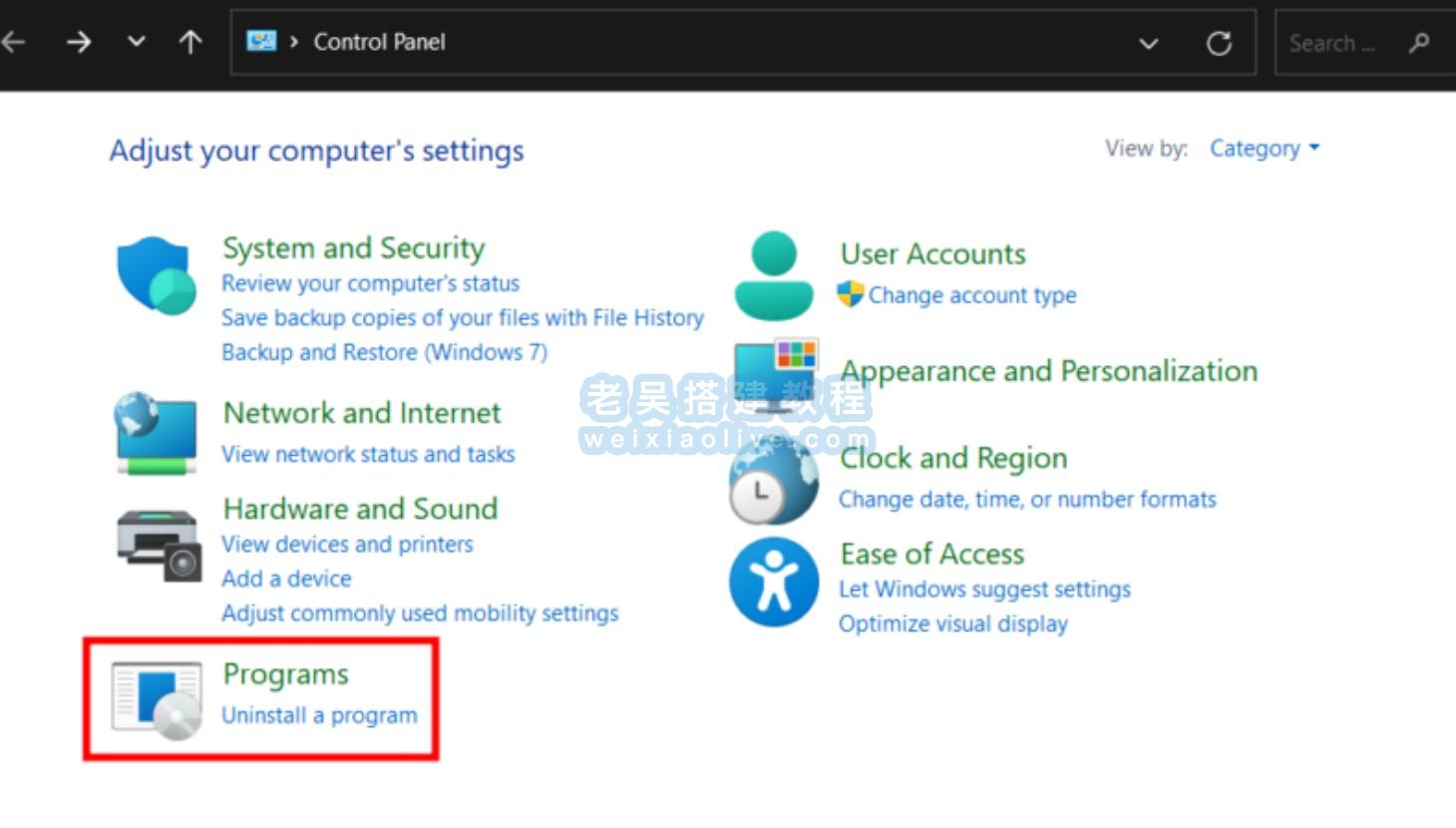Go up one folder level with up arrow
1456x828 pixels.
[190, 42]
